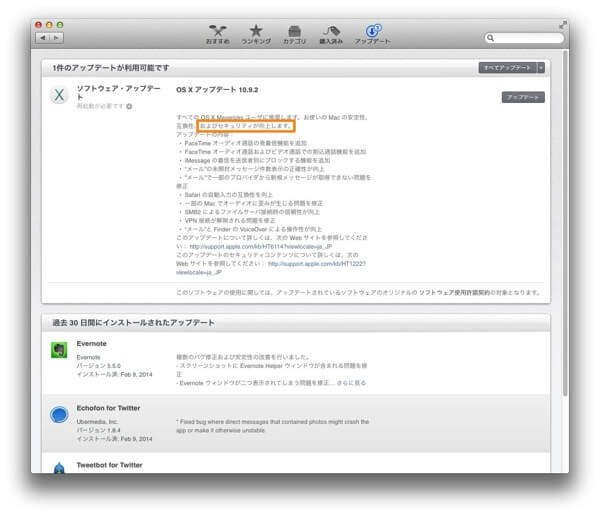Open the support.apple.com HT1222 link
The image size is (600, 516).
317,263
